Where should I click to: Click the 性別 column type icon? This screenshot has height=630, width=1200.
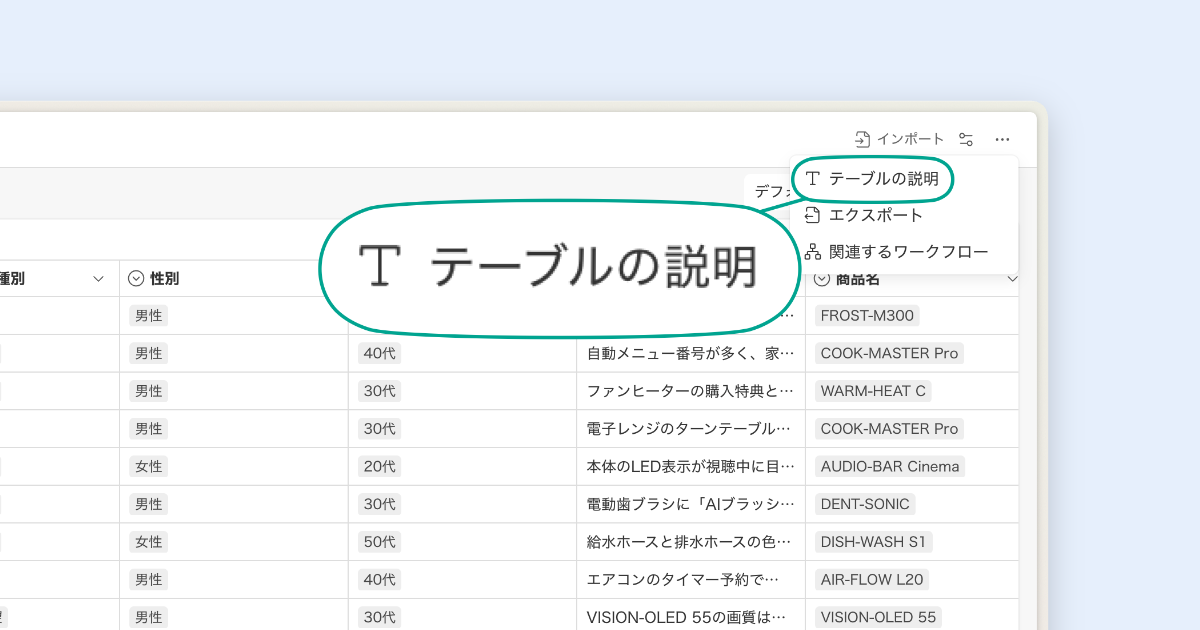pos(136,279)
